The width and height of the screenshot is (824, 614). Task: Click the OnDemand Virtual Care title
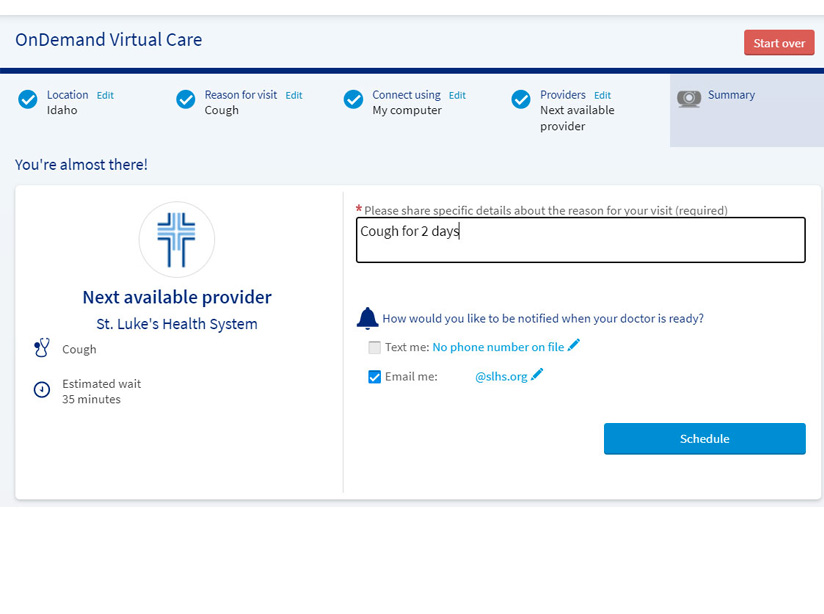click(109, 40)
